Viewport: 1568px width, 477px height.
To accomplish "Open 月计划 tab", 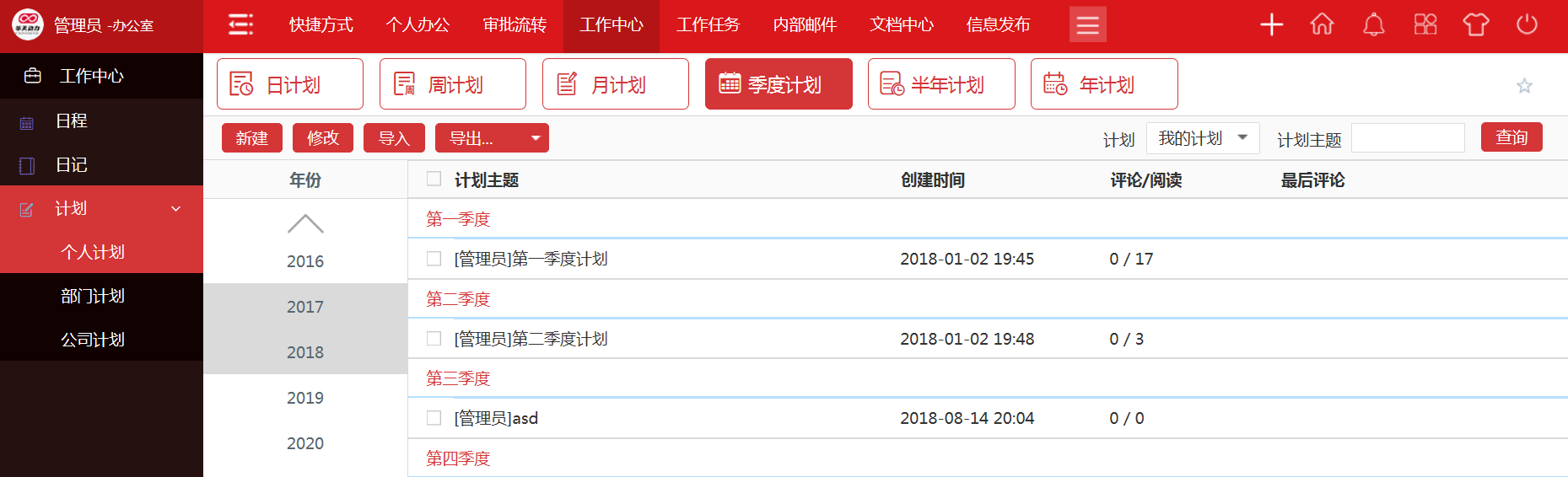I will [616, 84].
